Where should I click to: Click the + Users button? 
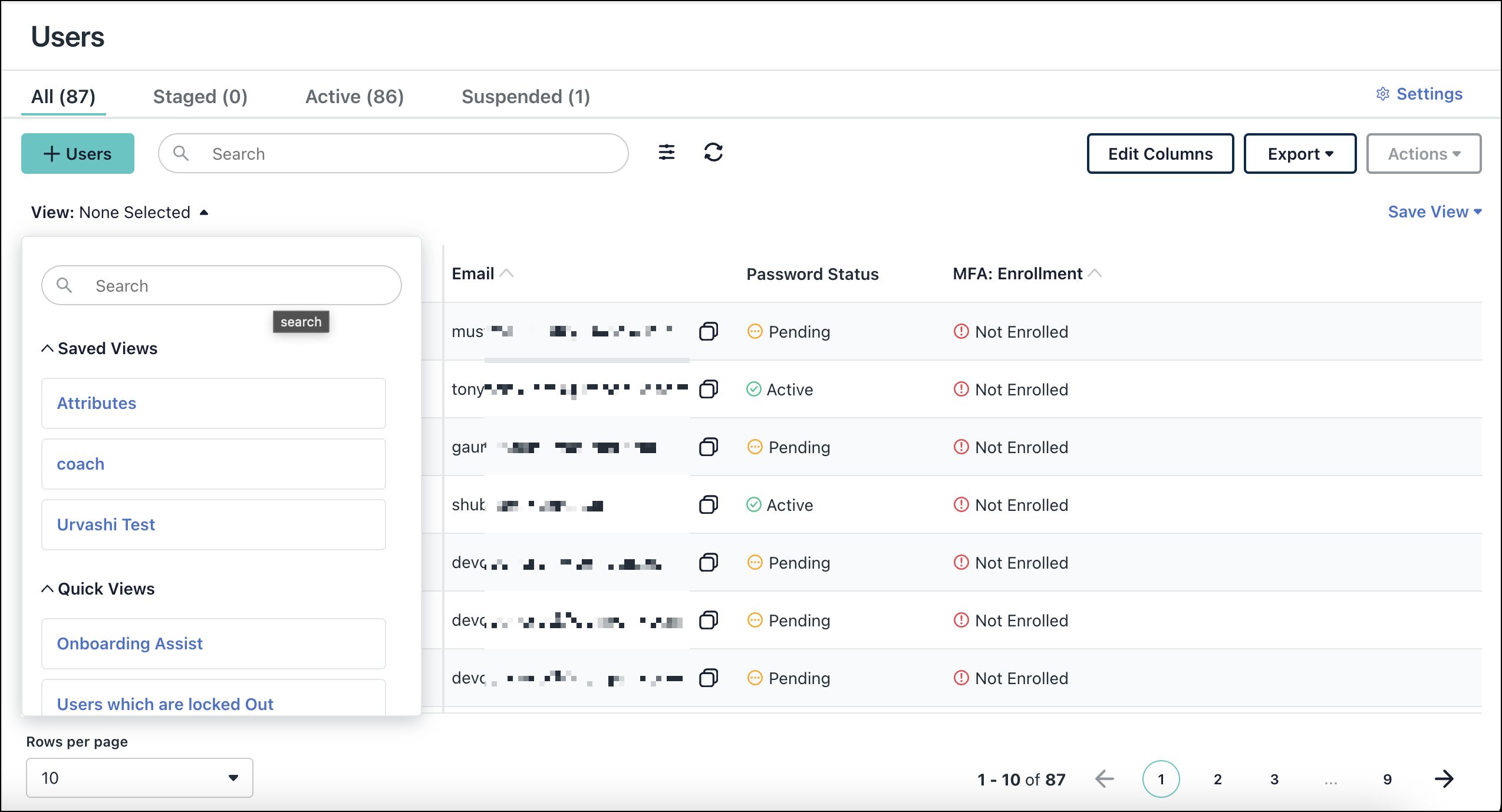[77, 153]
